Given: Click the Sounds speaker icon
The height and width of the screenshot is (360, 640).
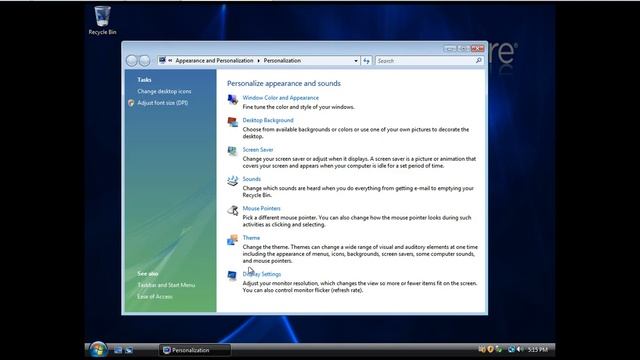Looking at the screenshot, I should [x=233, y=181].
